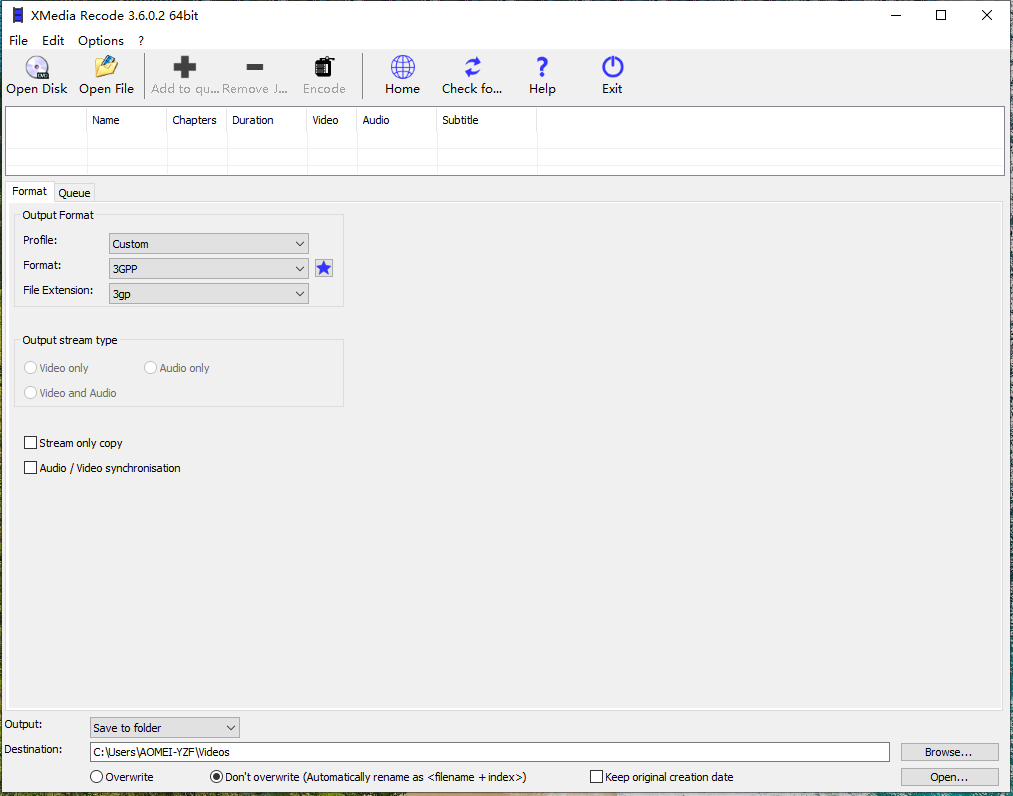The height and width of the screenshot is (796, 1013).
Task: Click the Encode clapperboard icon
Action: coord(324,67)
